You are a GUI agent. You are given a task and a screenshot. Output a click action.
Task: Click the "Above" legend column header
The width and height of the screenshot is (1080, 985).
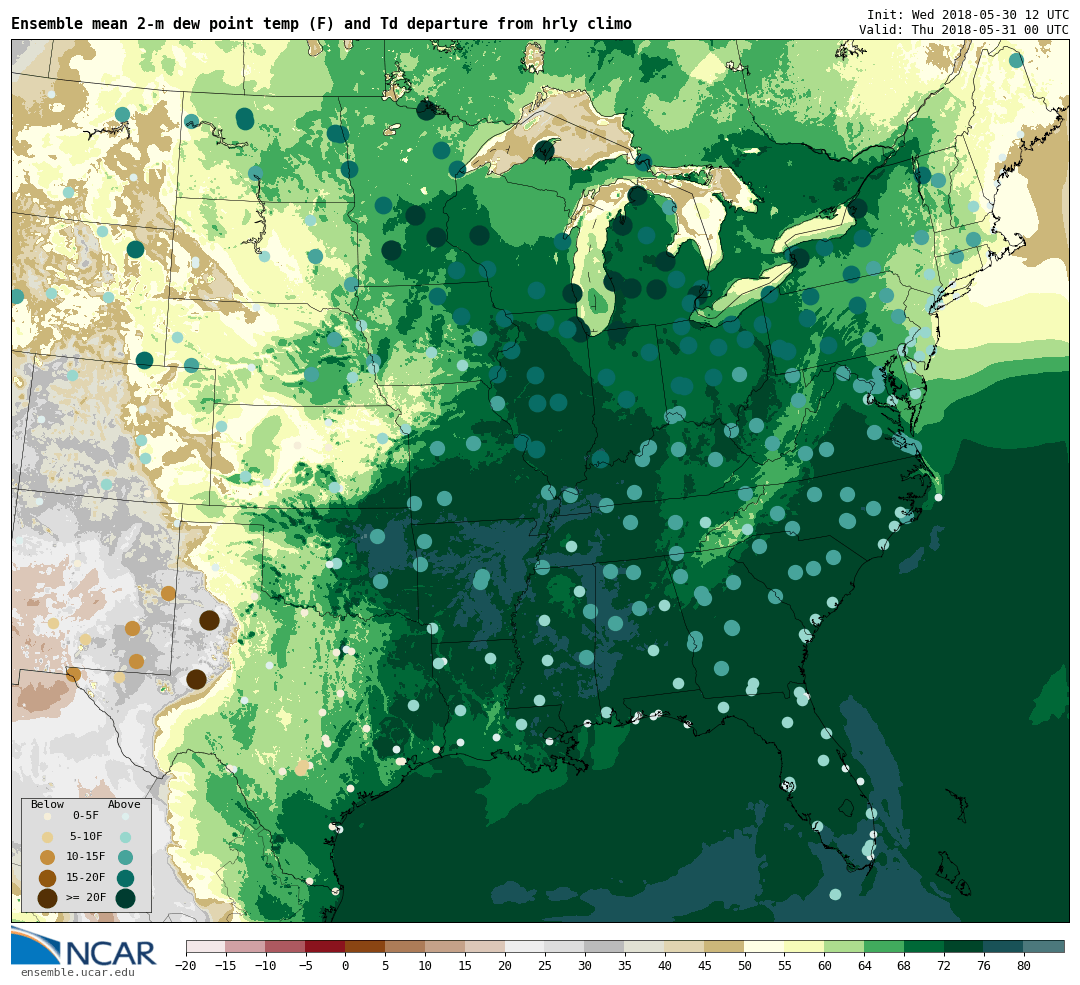[124, 804]
